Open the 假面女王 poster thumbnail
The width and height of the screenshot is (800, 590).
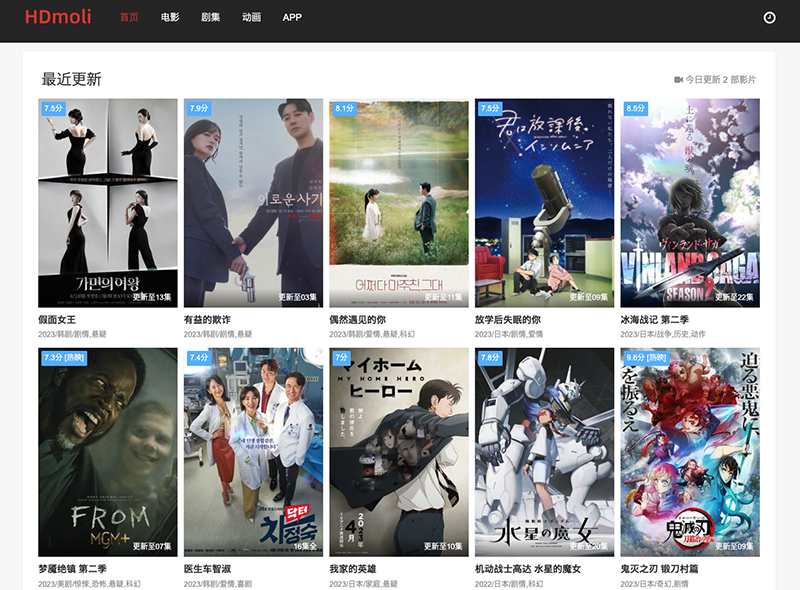(108, 203)
